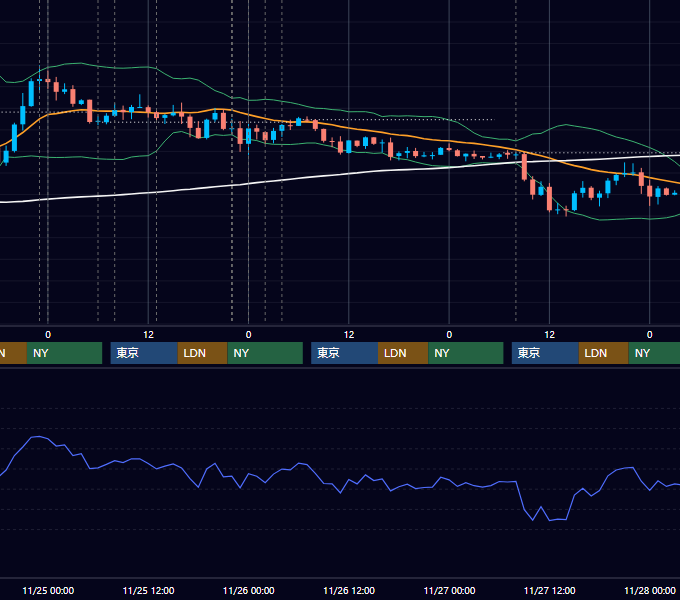Click the 11/27 12:00 date label

[x=549, y=590]
